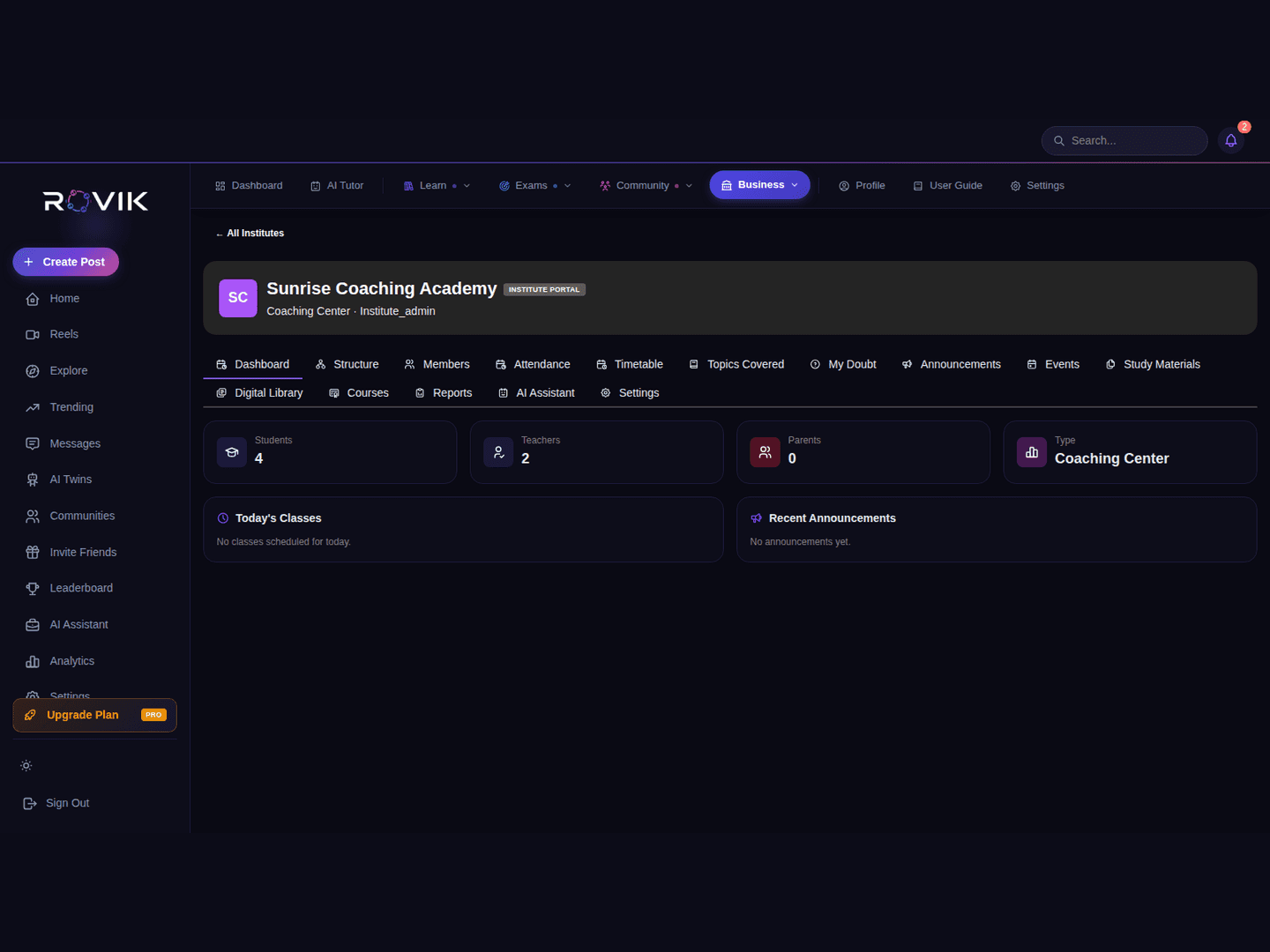Open the Digital Library tab
Viewport: 1270px width, 952px height.
pyautogui.click(x=259, y=393)
